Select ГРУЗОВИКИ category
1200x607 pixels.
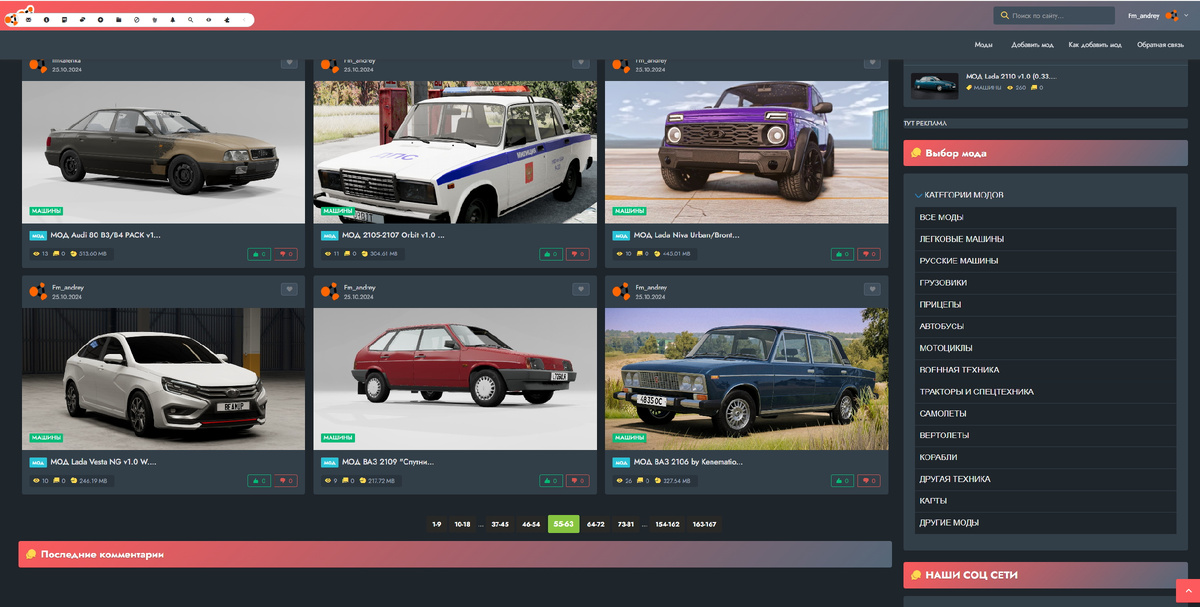1045,283
